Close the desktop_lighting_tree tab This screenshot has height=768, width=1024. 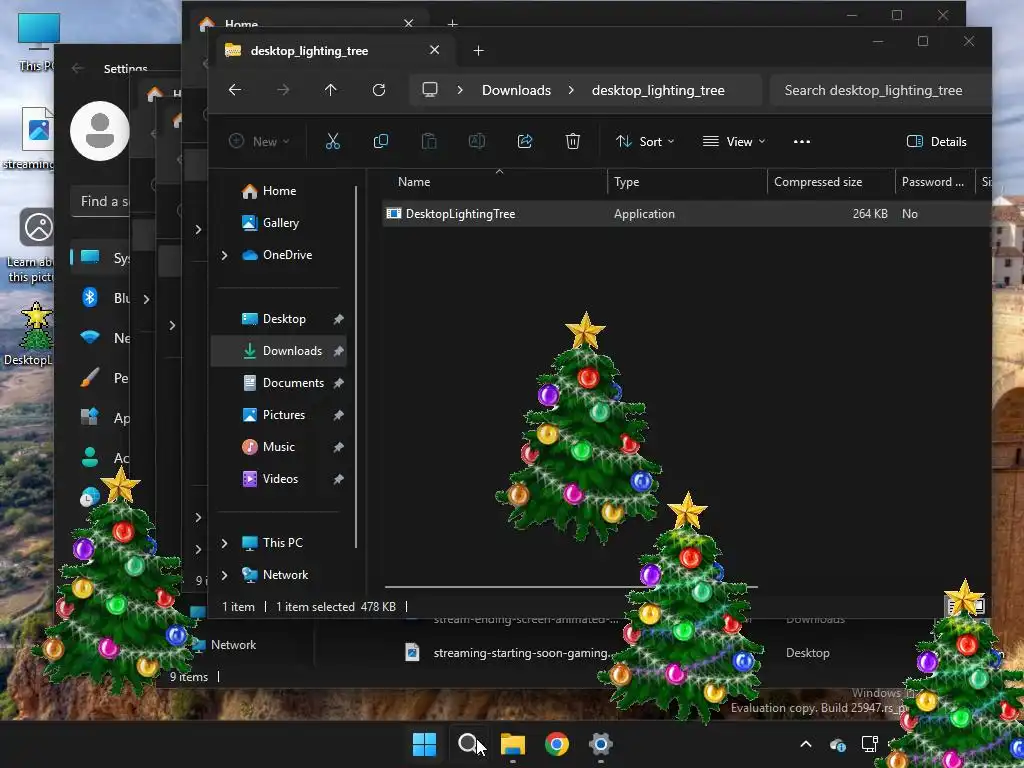pos(434,50)
